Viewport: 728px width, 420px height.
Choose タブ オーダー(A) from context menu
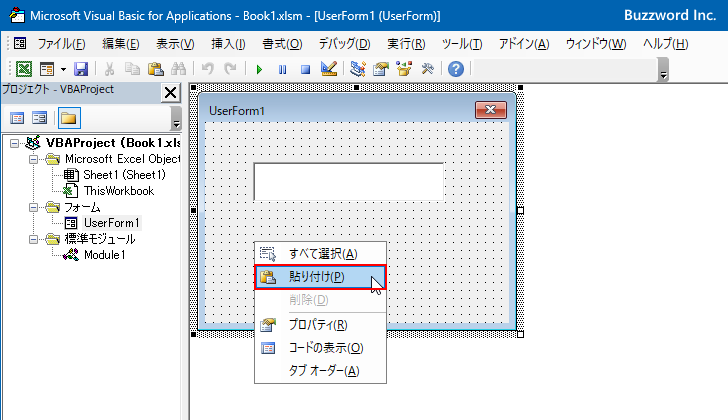click(x=320, y=371)
